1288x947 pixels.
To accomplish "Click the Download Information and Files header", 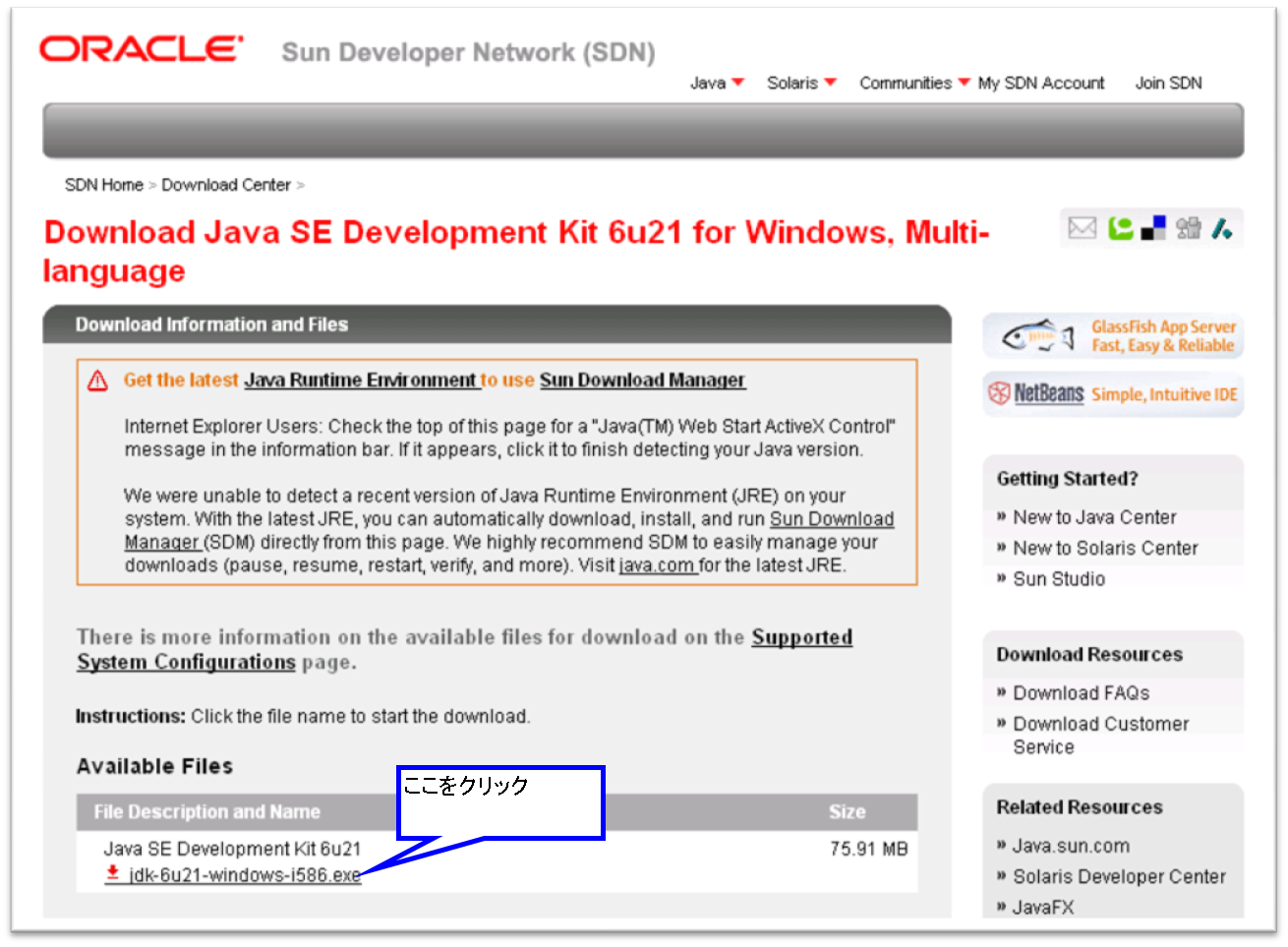I will (211, 325).
